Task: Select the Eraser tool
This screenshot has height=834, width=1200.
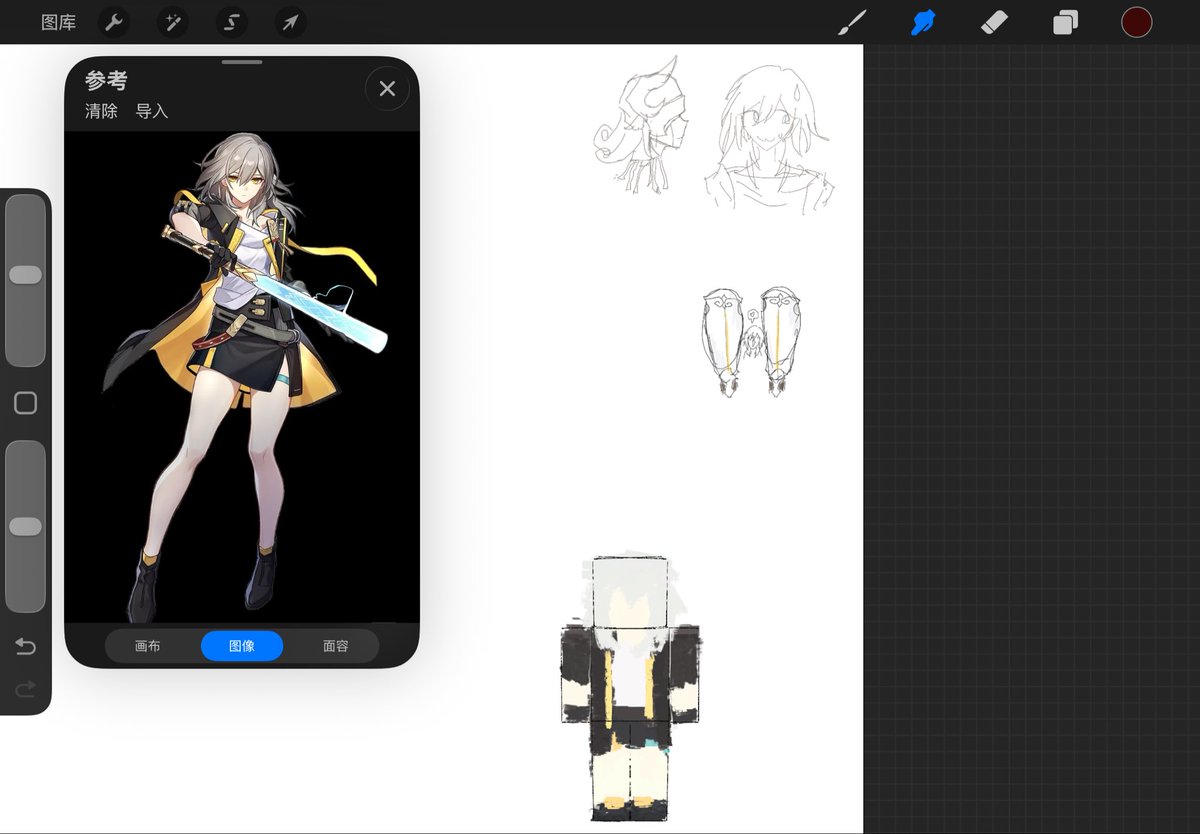Action: point(994,22)
